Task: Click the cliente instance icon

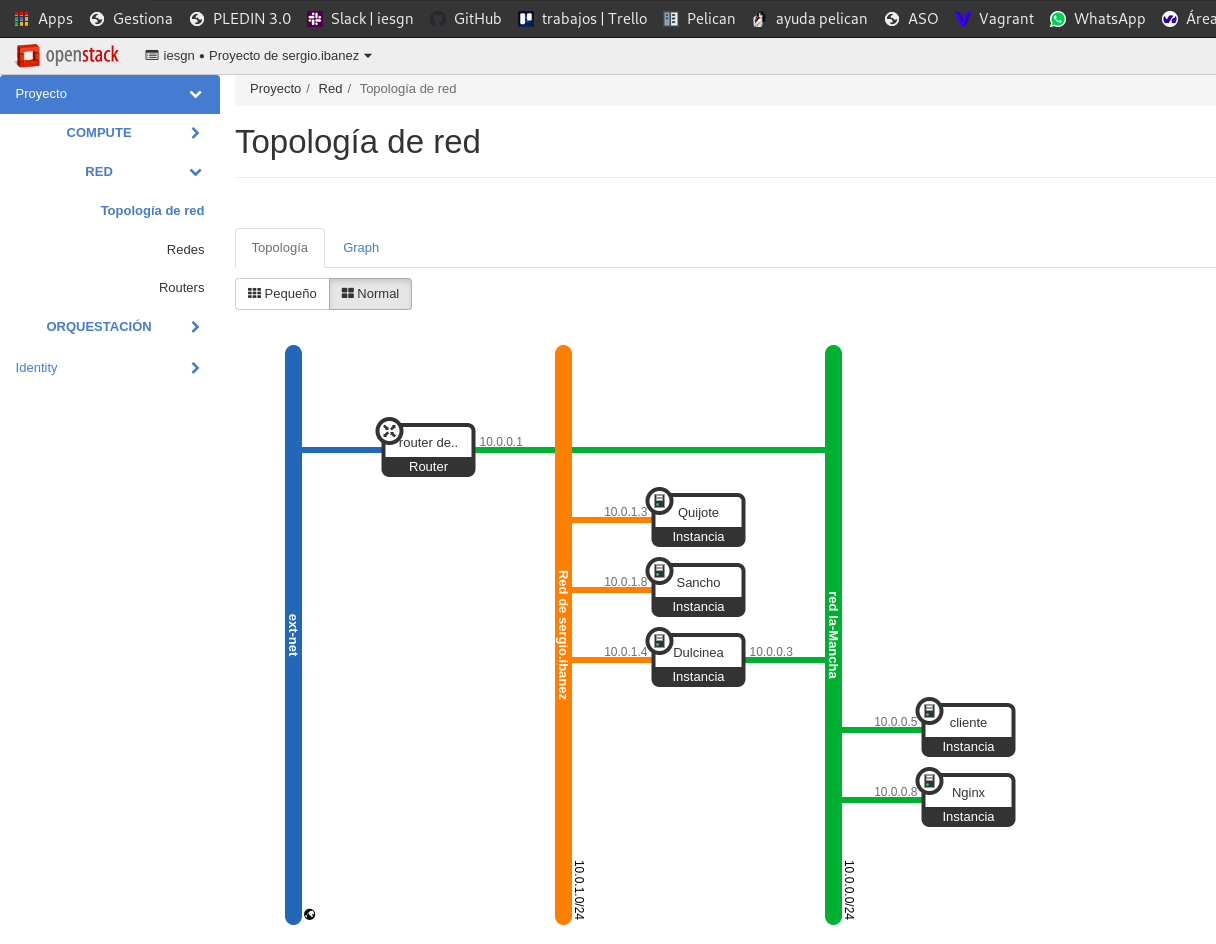Action: (x=930, y=710)
